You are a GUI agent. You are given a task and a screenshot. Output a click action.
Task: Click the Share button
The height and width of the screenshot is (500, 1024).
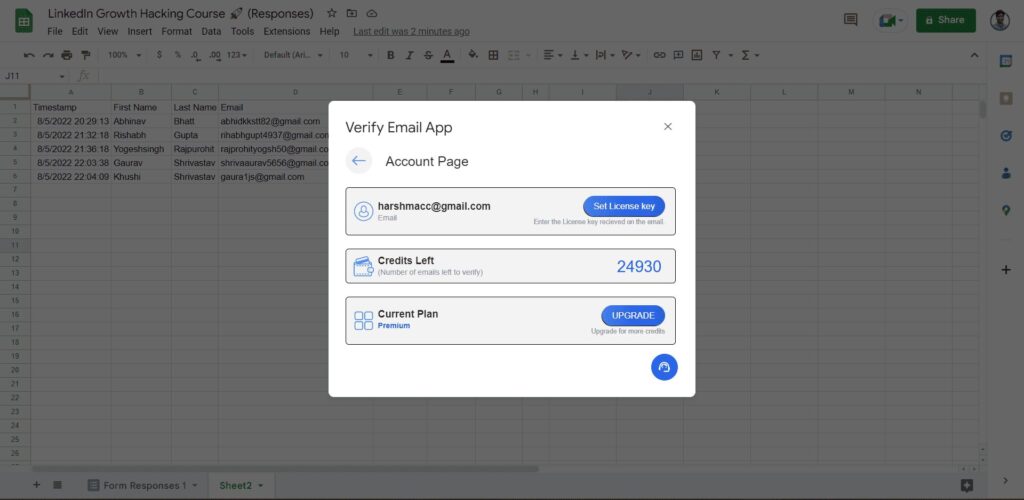point(946,20)
